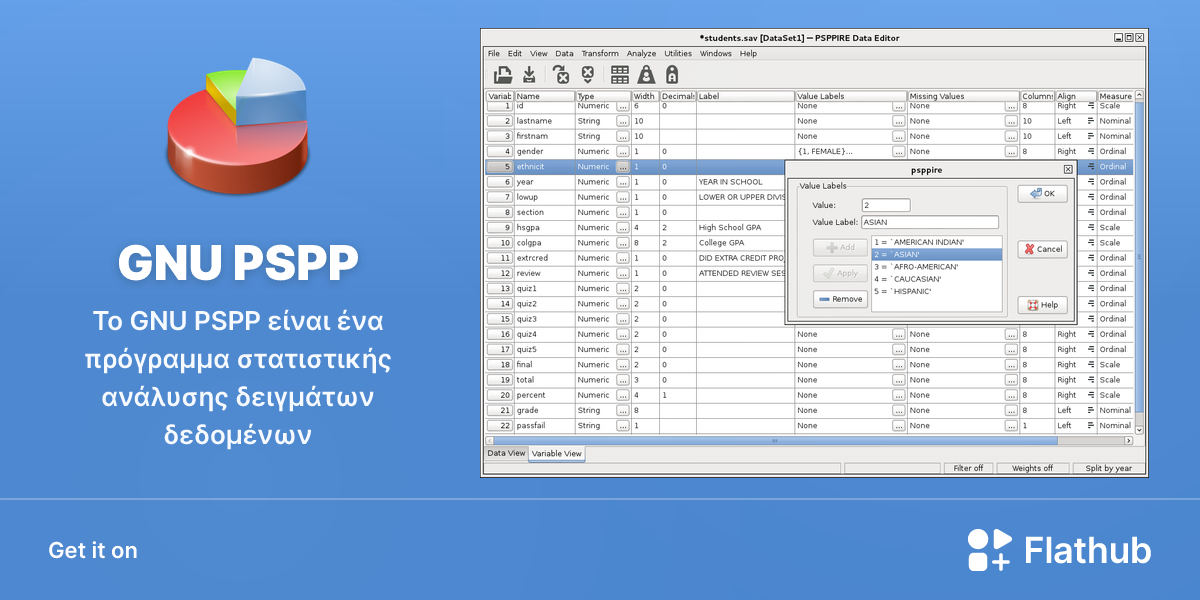Click the align icon in the passfail row
Screen dimensions: 1200x600
click(x=1091, y=426)
